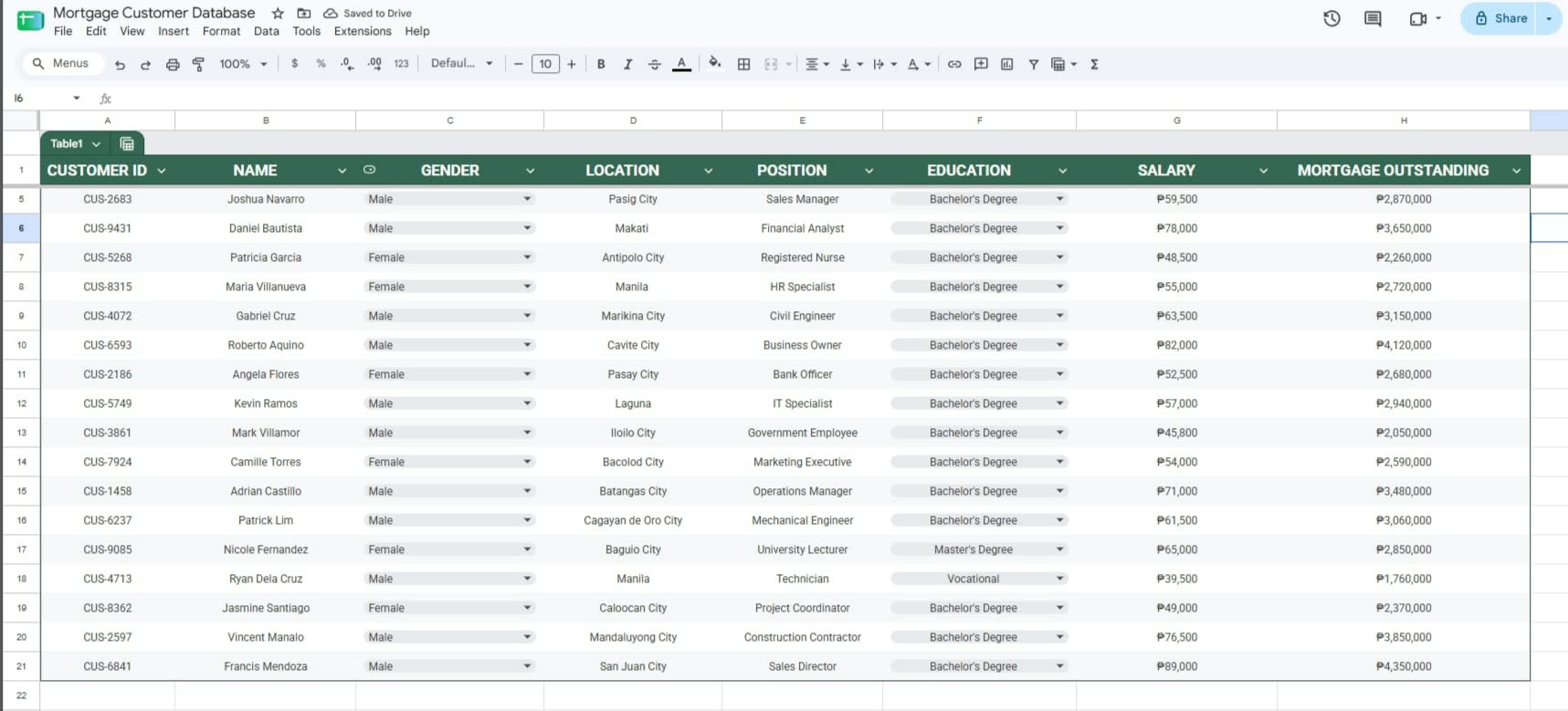The image size is (1568, 711).
Task: Expand the Table1 options menu
Action: (96, 144)
